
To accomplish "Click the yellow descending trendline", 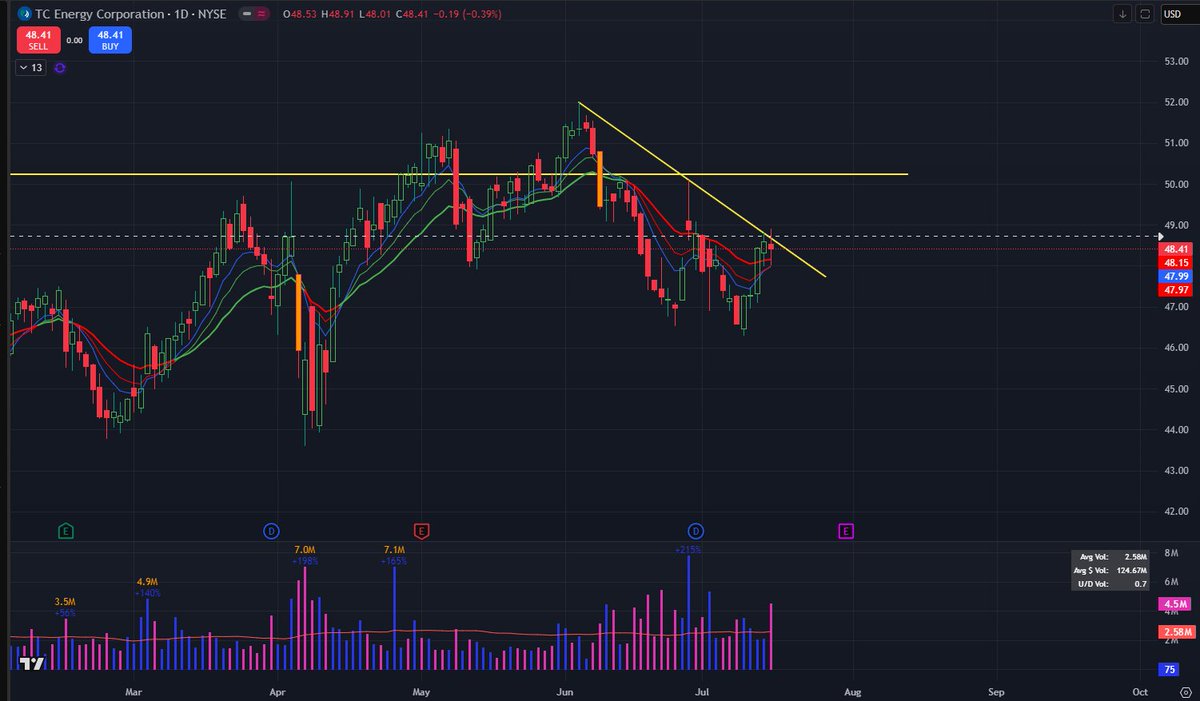I will (x=702, y=189).
